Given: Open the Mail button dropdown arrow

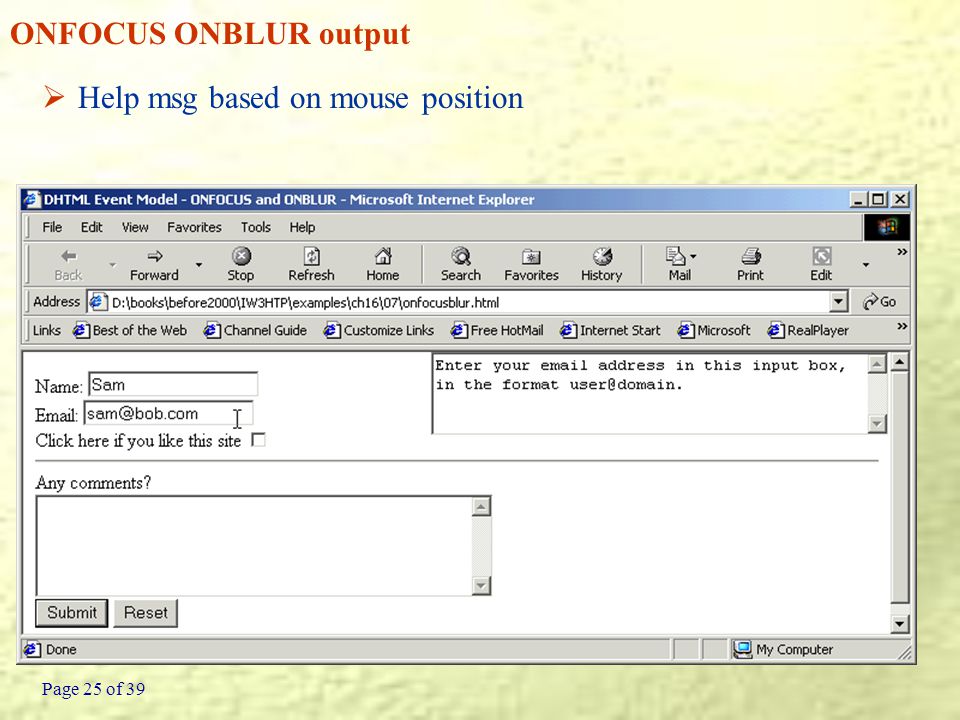Looking at the screenshot, I should tap(693, 256).
